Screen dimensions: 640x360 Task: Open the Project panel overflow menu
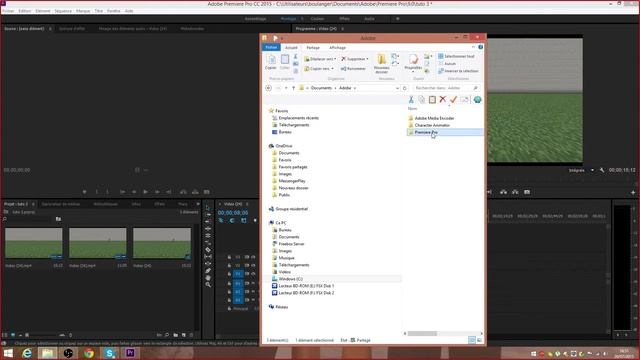tap(198, 204)
